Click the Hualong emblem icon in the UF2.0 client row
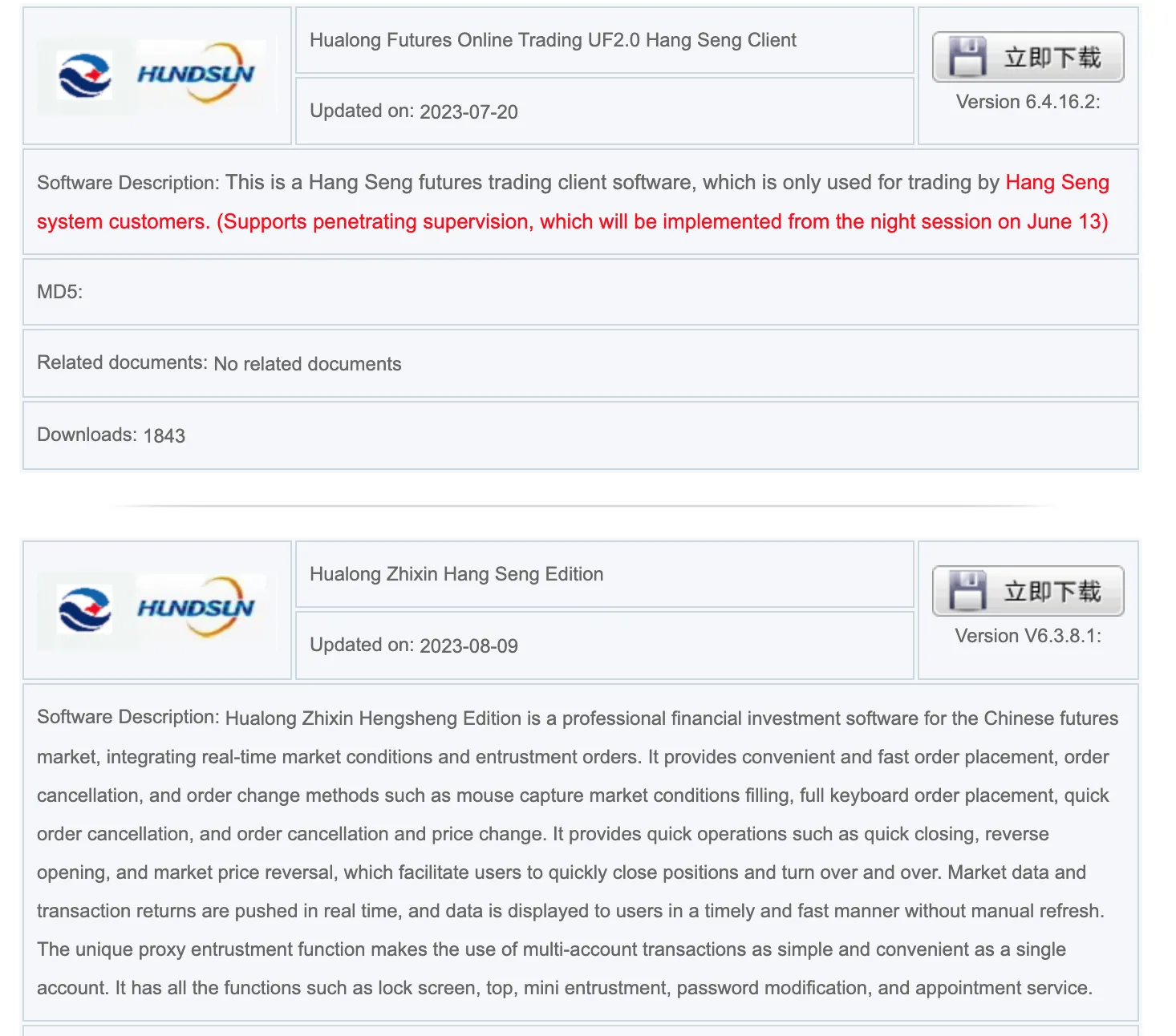Screen dimensions: 1176x1036 click(84, 76)
